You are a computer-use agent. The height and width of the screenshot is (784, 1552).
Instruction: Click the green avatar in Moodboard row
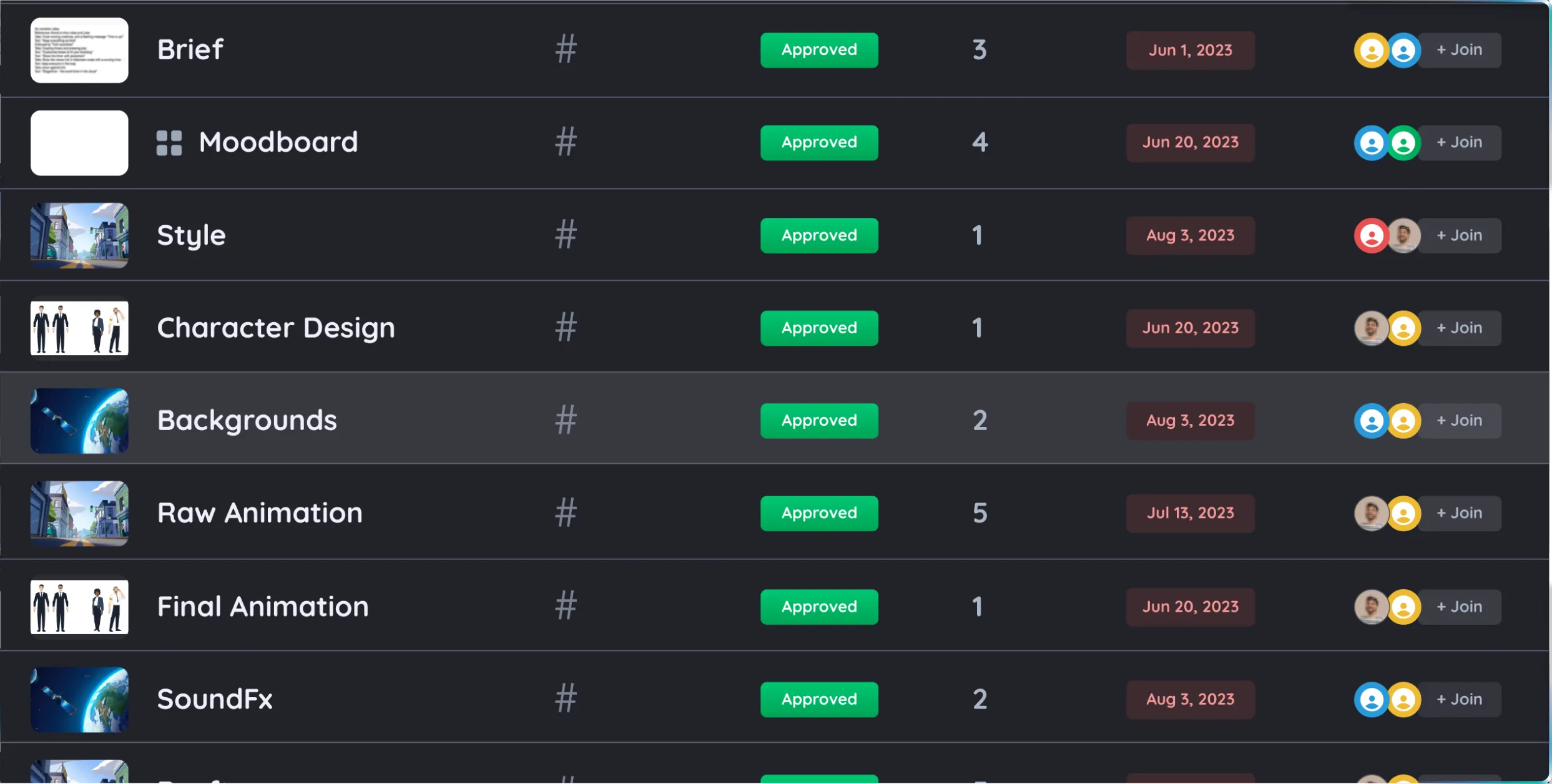[x=1403, y=143]
